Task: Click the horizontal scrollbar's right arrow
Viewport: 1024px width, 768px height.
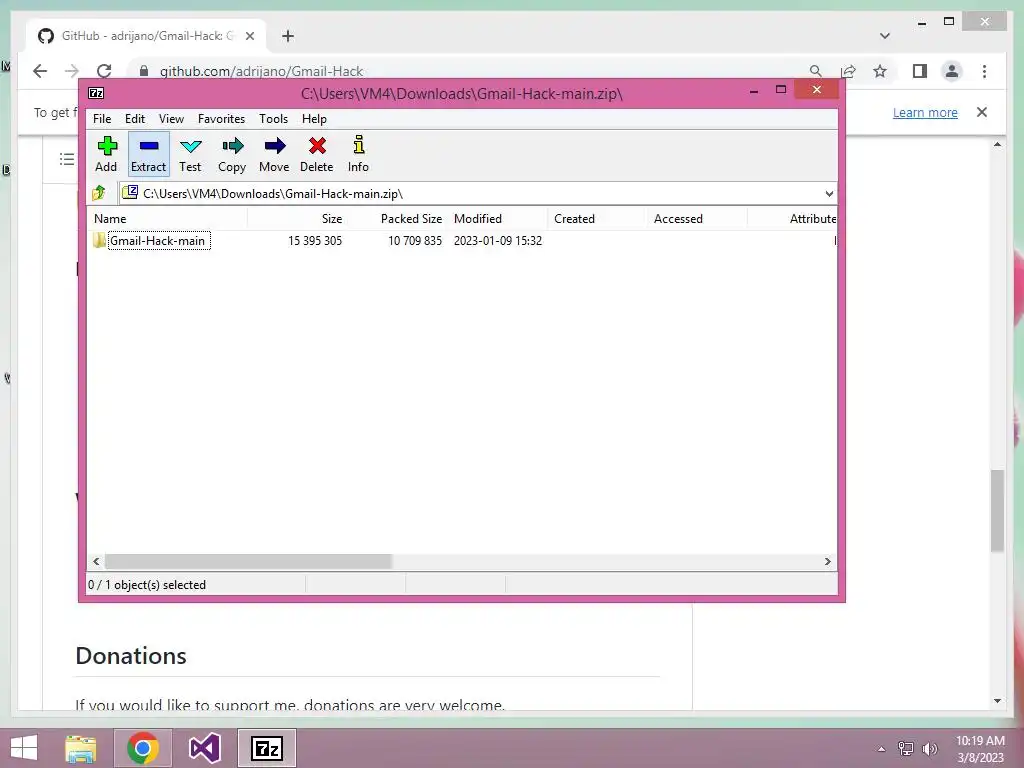Action: pyautogui.click(x=827, y=562)
